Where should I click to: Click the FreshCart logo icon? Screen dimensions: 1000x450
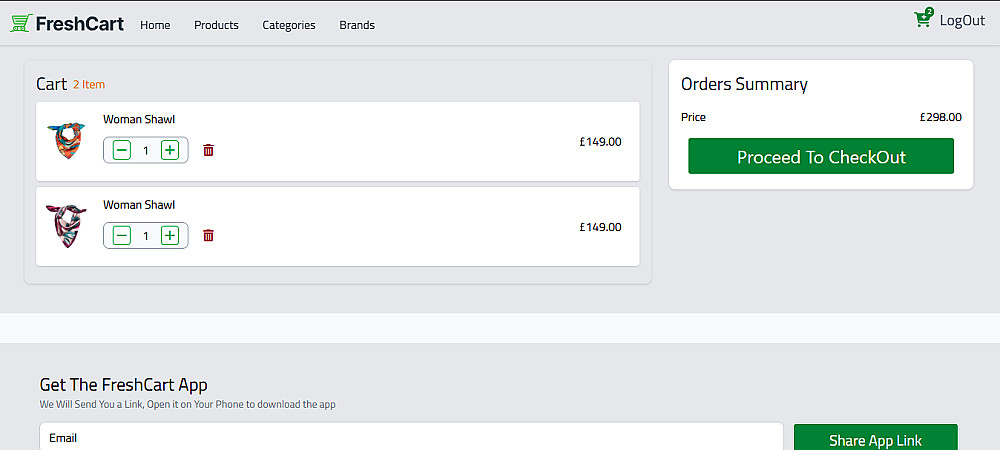pyautogui.click(x=21, y=23)
